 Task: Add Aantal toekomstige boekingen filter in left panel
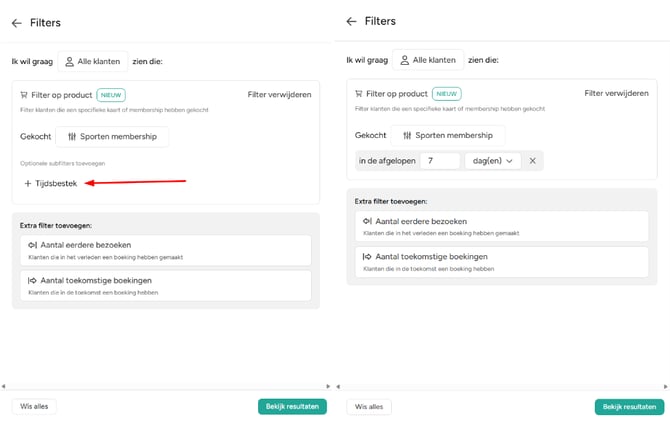pyautogui.click(x=162, y=285)
